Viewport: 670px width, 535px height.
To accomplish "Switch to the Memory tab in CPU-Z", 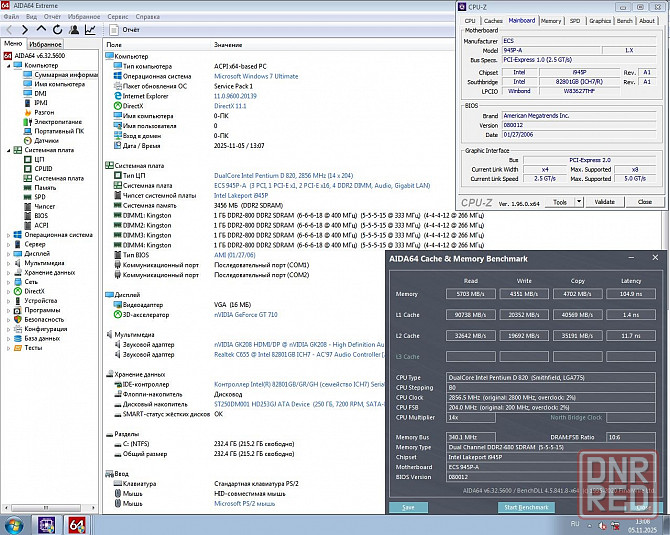I will (551, 20).
